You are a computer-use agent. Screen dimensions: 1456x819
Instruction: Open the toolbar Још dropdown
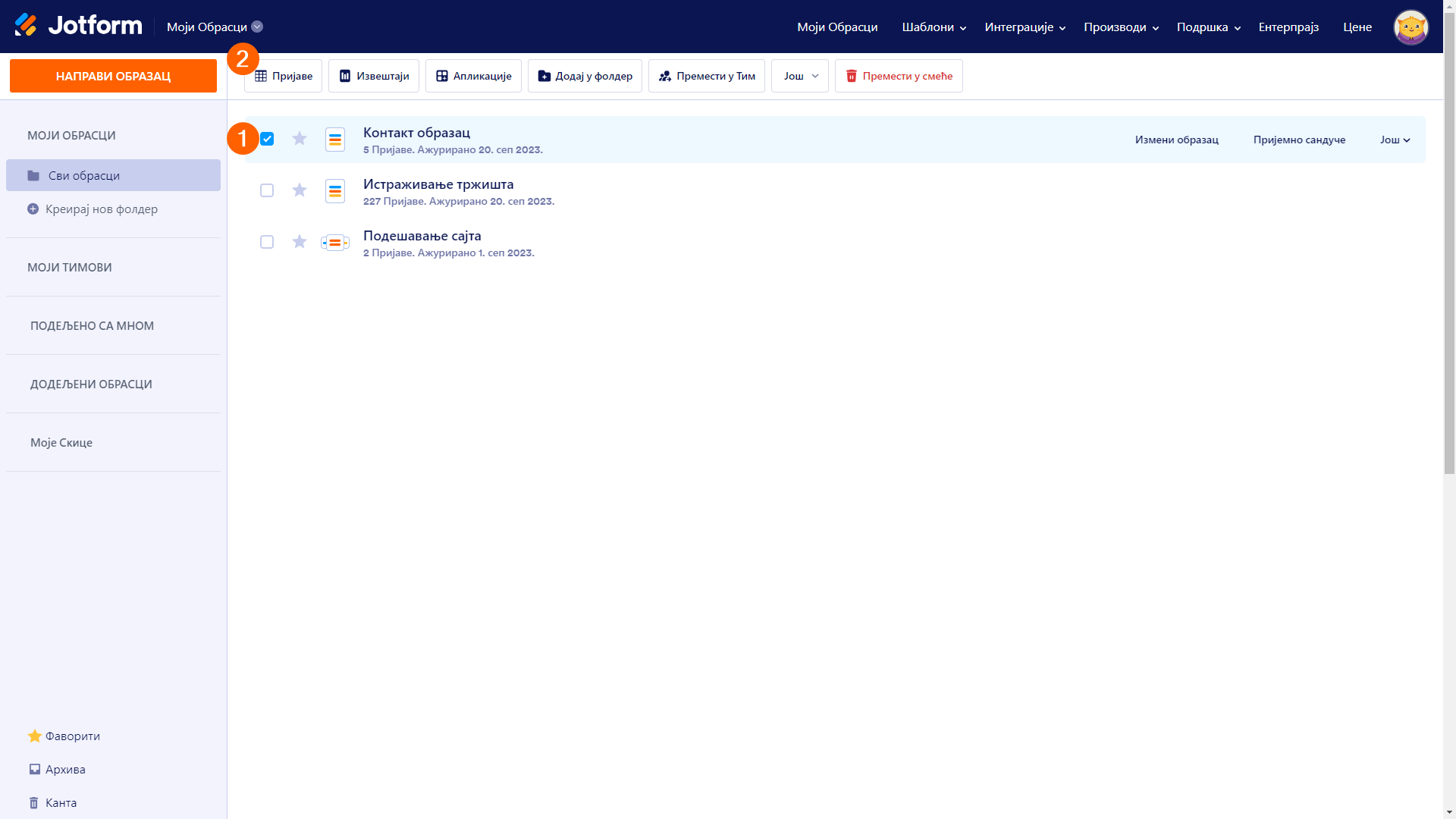tap(800, 76)
